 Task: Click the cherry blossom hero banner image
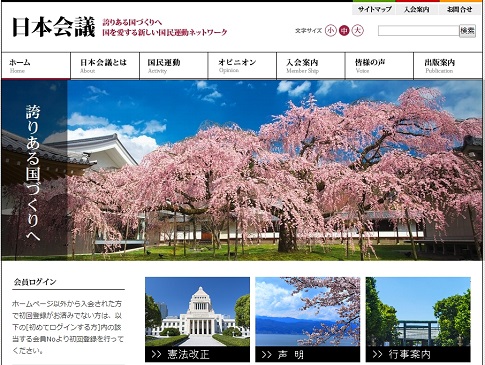242,170
